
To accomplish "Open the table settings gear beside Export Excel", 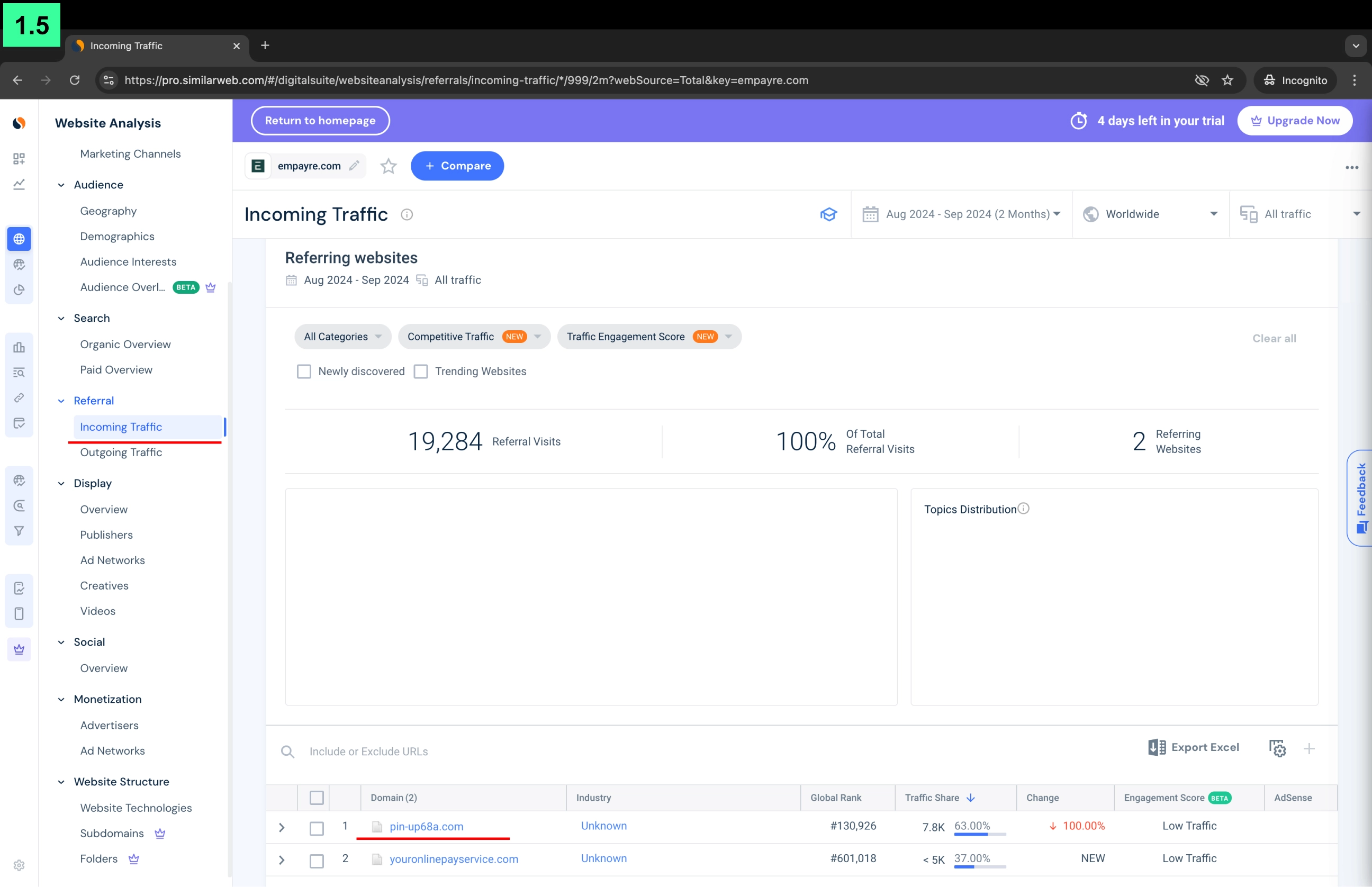I will (1278, 748).
